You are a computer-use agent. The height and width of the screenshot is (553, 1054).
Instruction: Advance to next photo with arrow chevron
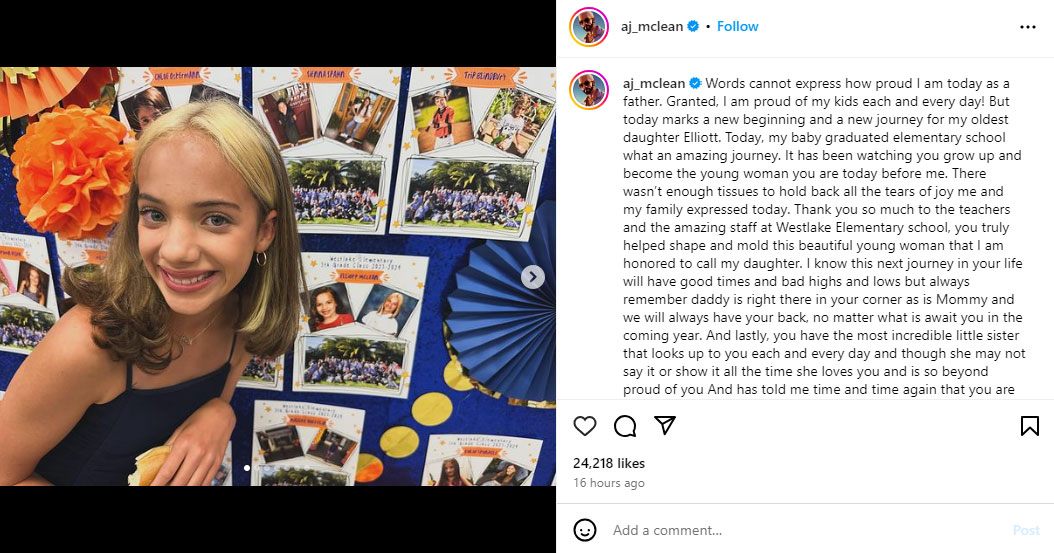(x=532, y=276)
